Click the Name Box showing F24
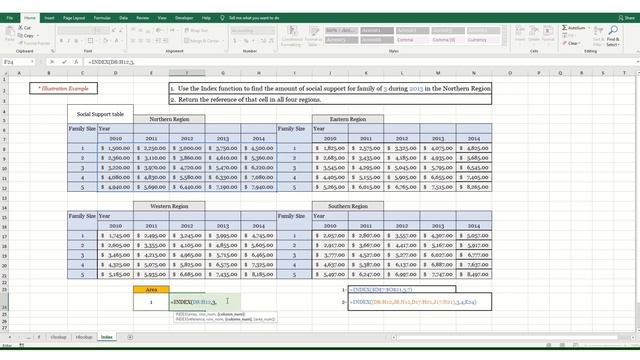This screenshot has height=360, width=640. pyautogui.click(x=18, y=62)
